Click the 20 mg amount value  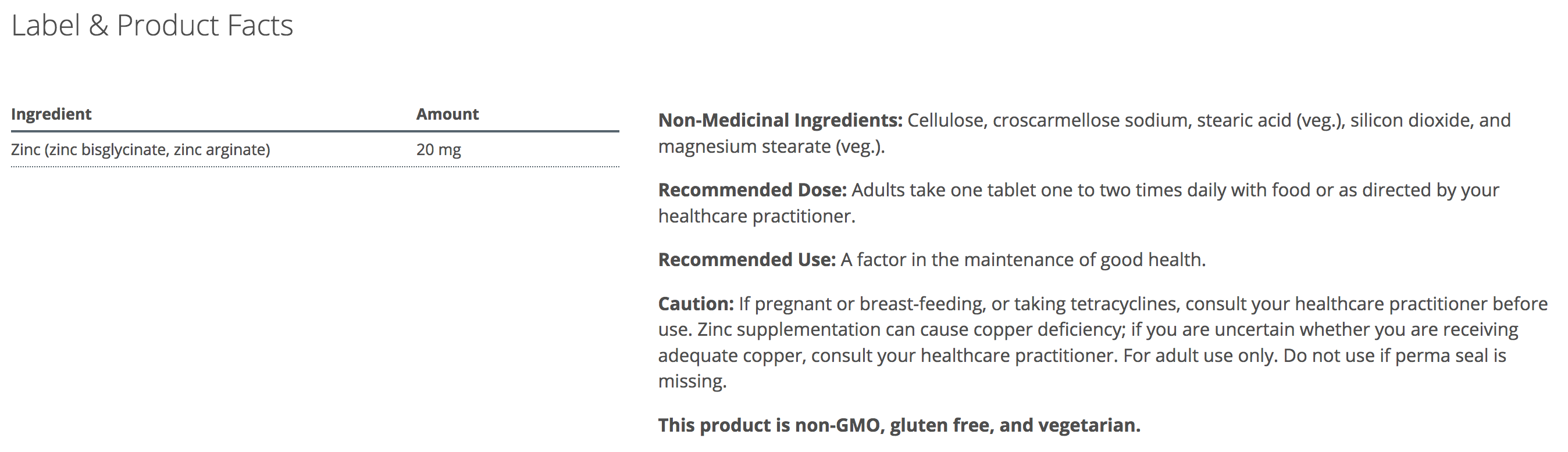[x=439, y=150]
